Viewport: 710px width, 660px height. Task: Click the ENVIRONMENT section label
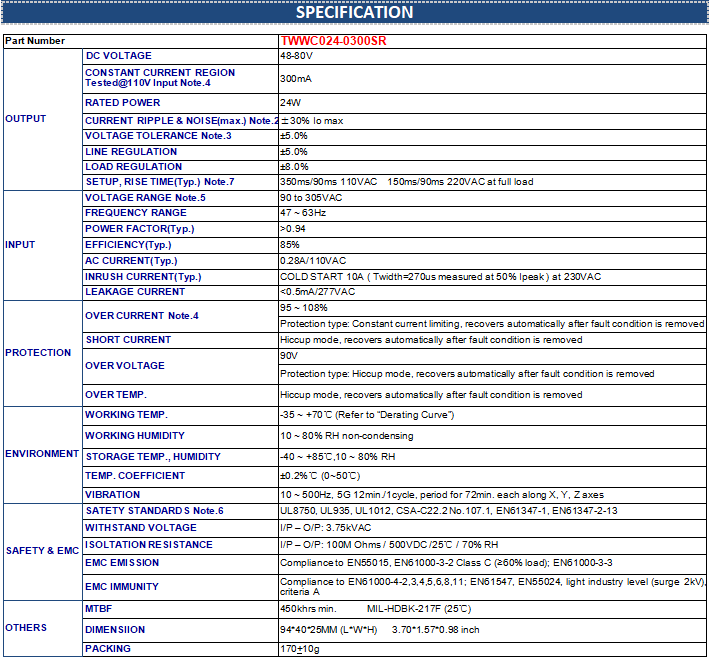pyautogui.click(x=41, y=454)
